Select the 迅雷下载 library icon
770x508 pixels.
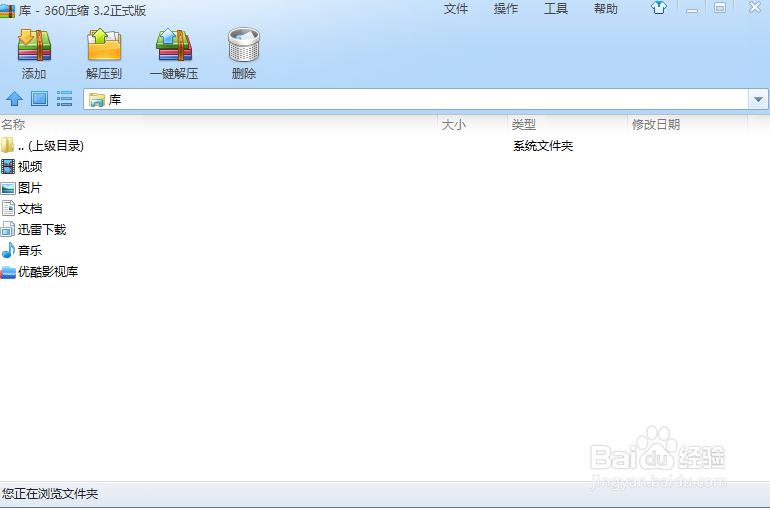[8, 229]
